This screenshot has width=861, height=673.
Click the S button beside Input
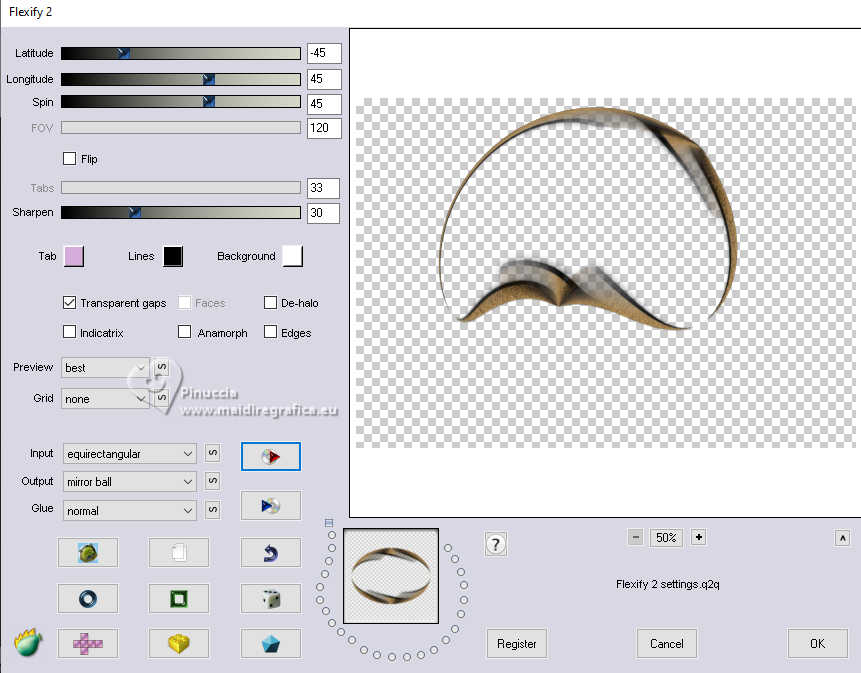click(x=213, y=453)
